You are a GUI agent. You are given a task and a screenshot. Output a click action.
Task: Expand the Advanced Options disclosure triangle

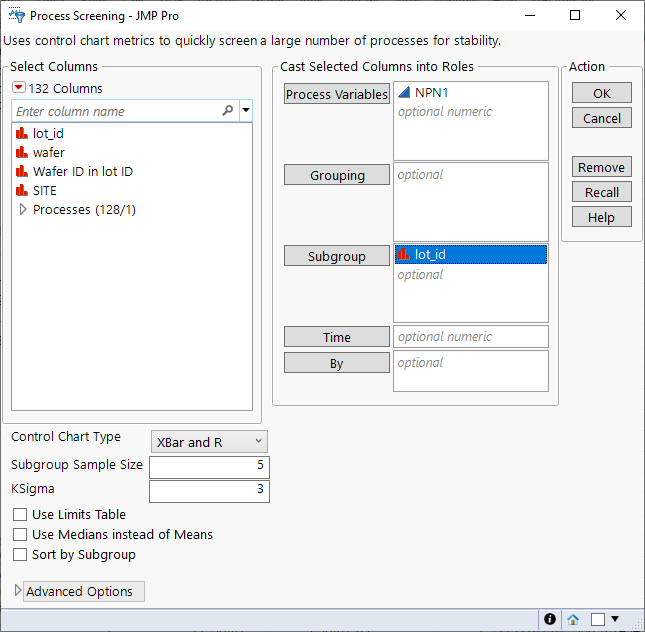tap(17, 591)
